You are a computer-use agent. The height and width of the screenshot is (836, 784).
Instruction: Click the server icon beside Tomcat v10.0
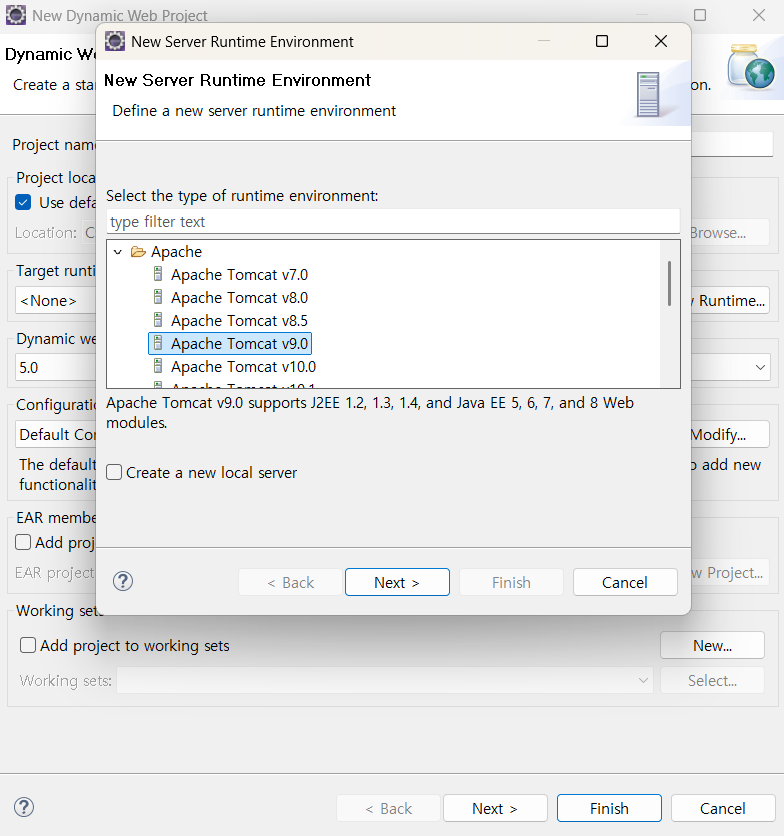coord(158,366)
